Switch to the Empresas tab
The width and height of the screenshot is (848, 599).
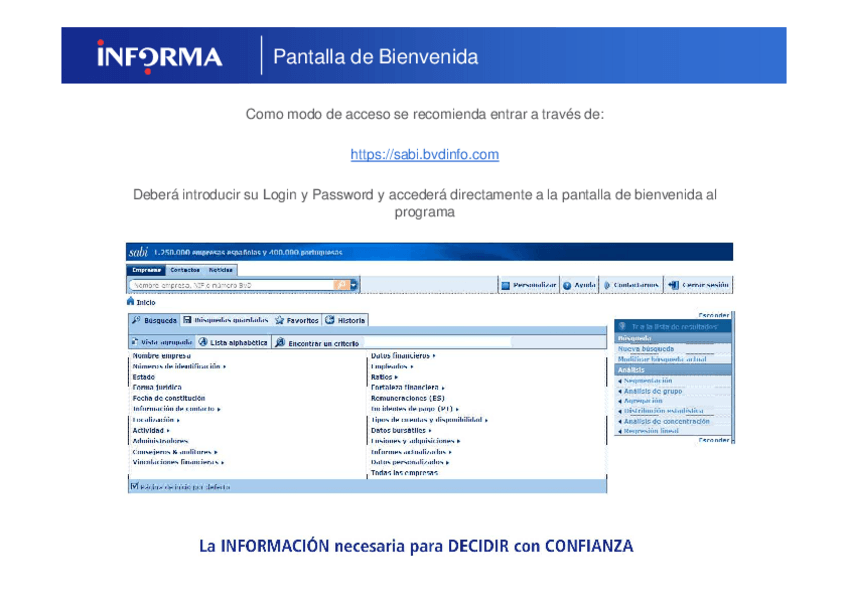147,270
